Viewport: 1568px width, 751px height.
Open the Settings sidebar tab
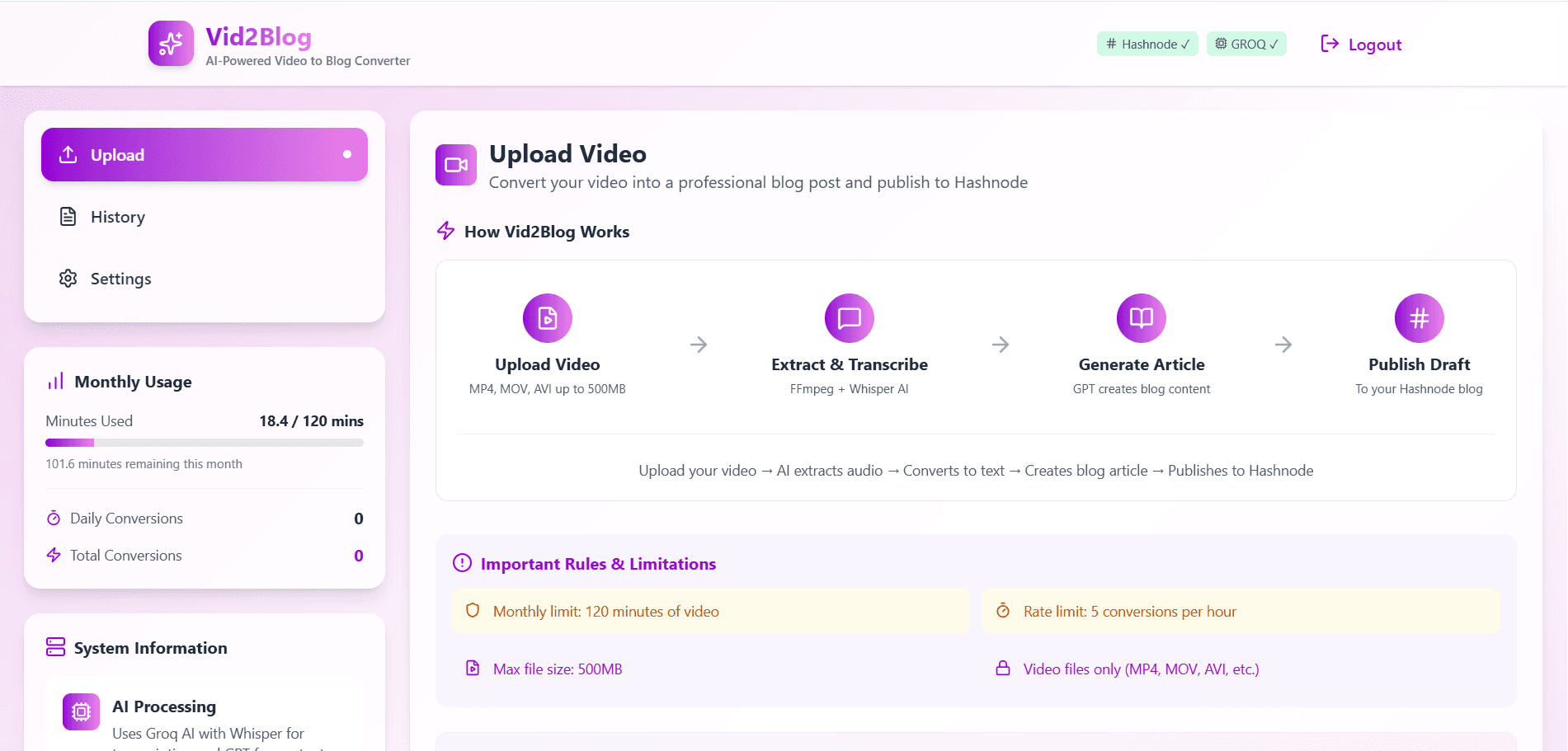pos(205,279)
